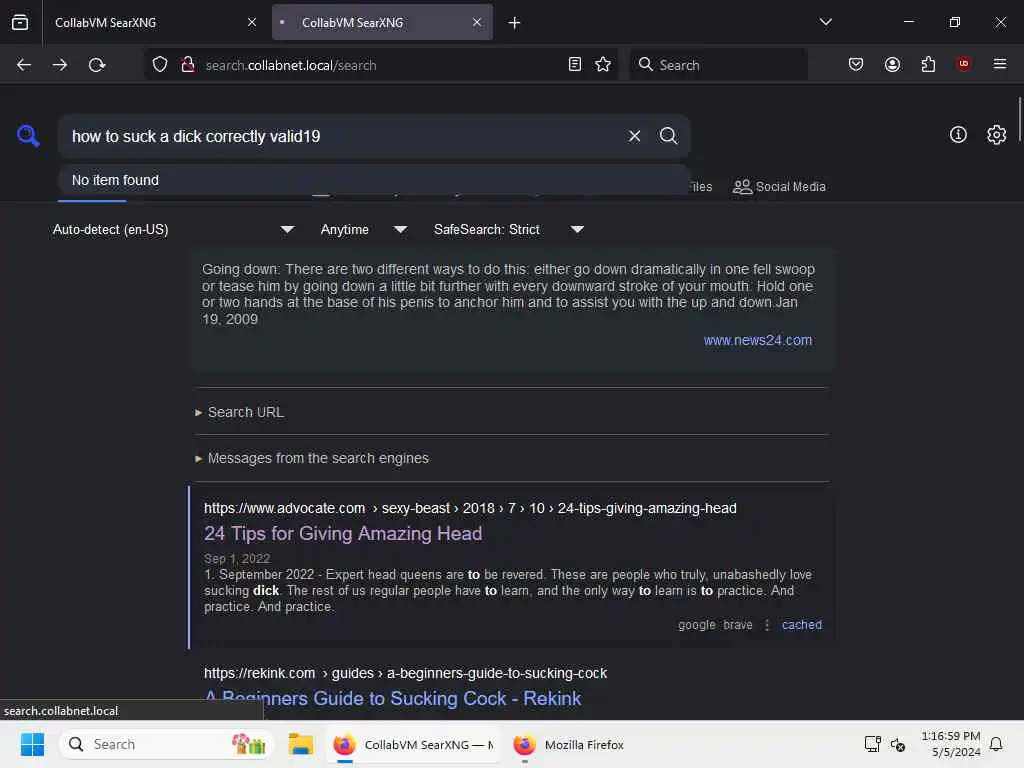1024x768 pixels.
Task: Open the network status tray icon
Action: (x=872, y=744)
